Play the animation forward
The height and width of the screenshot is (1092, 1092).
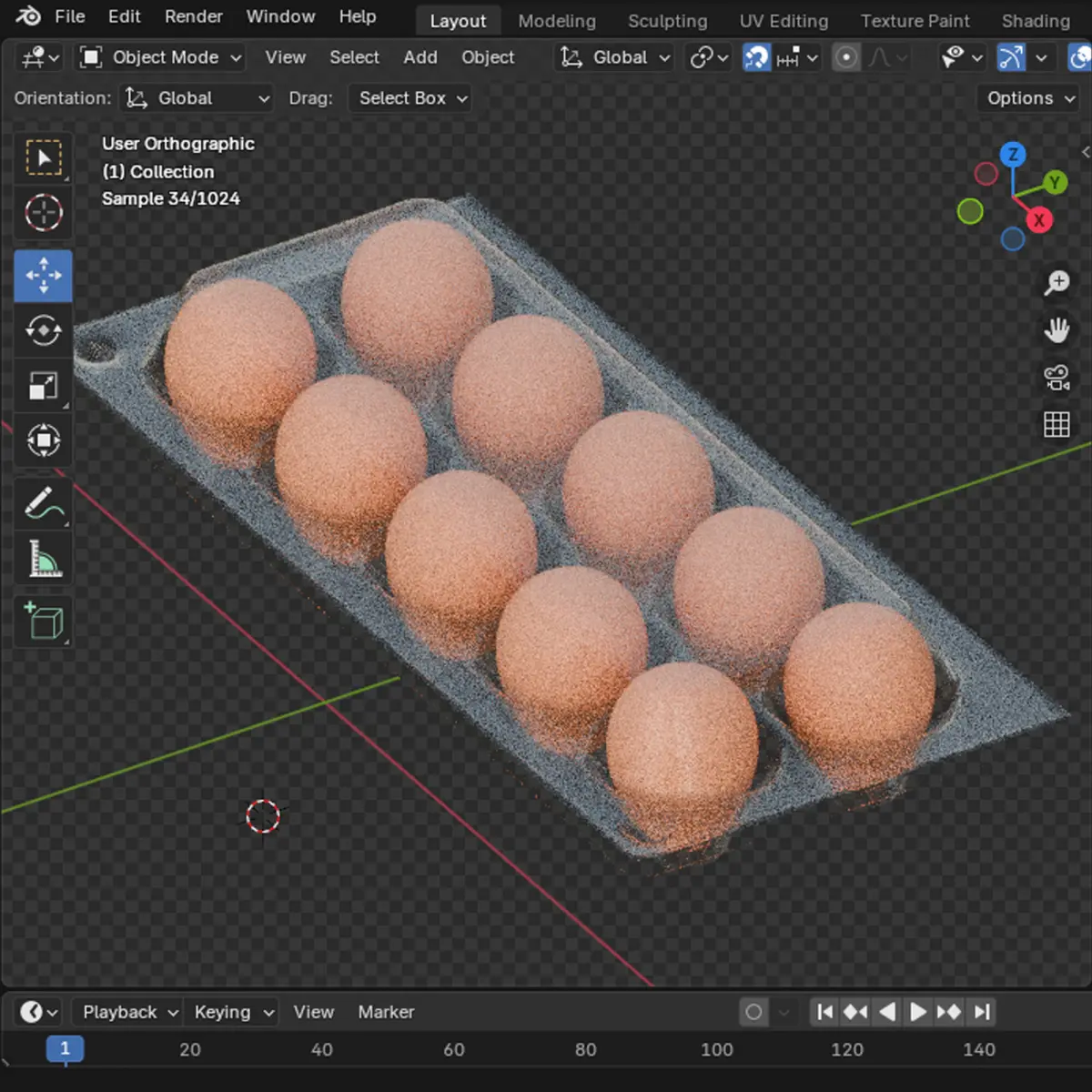click(x=918, y=1012)
